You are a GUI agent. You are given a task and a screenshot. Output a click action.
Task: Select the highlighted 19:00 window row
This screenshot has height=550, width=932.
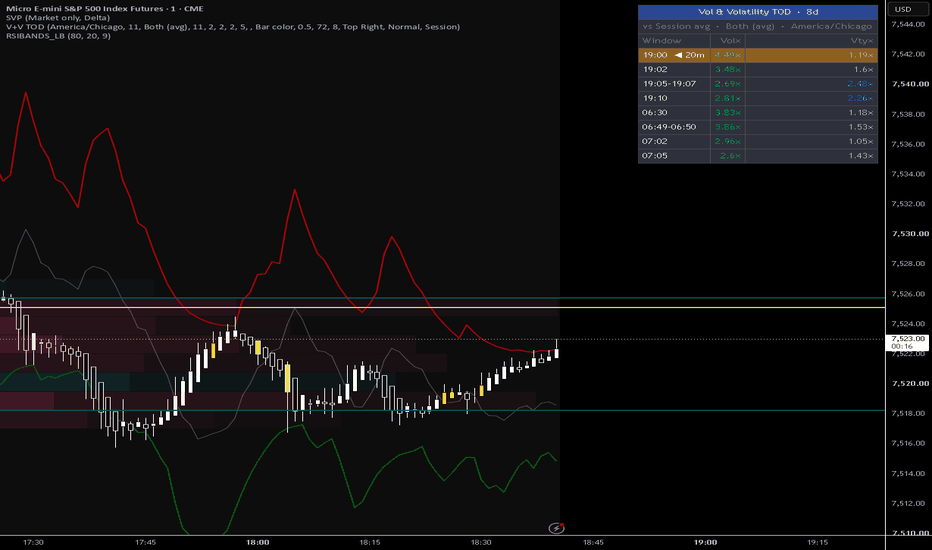(x=758, y=55)
